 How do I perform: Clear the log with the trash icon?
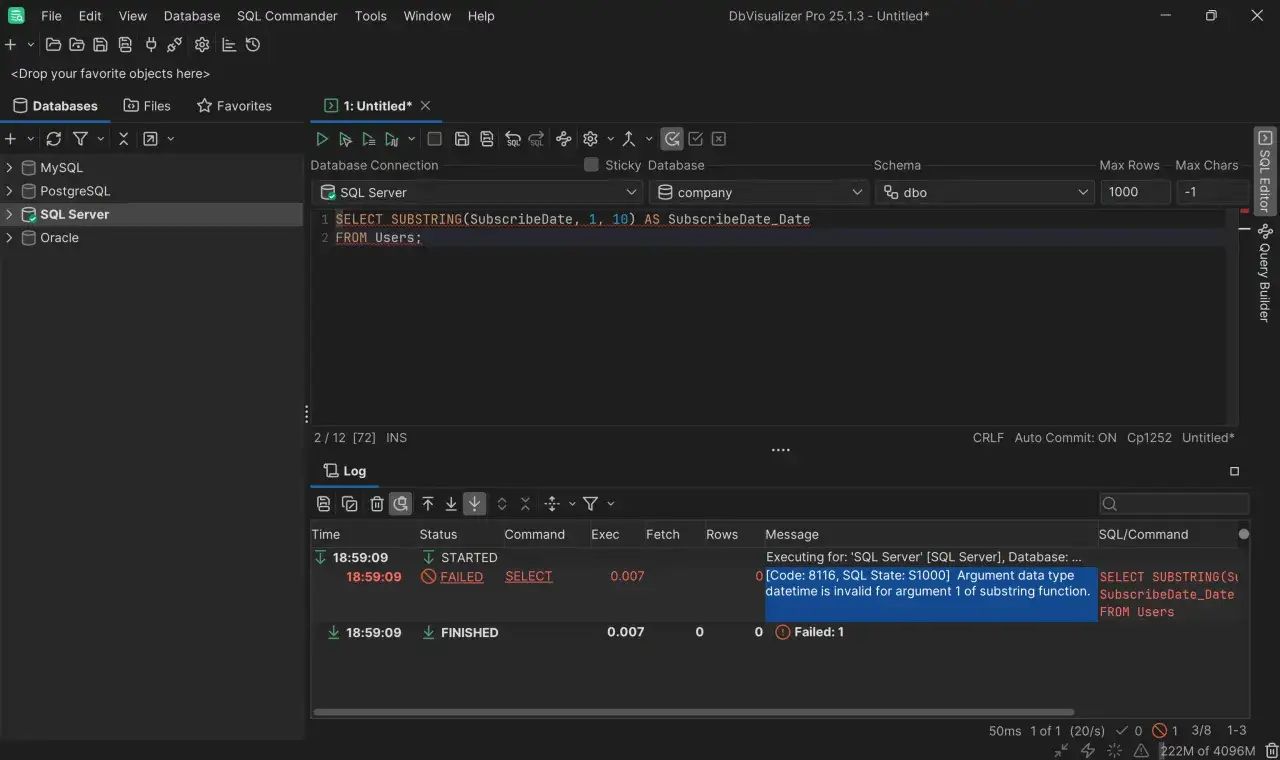[377, 504]
